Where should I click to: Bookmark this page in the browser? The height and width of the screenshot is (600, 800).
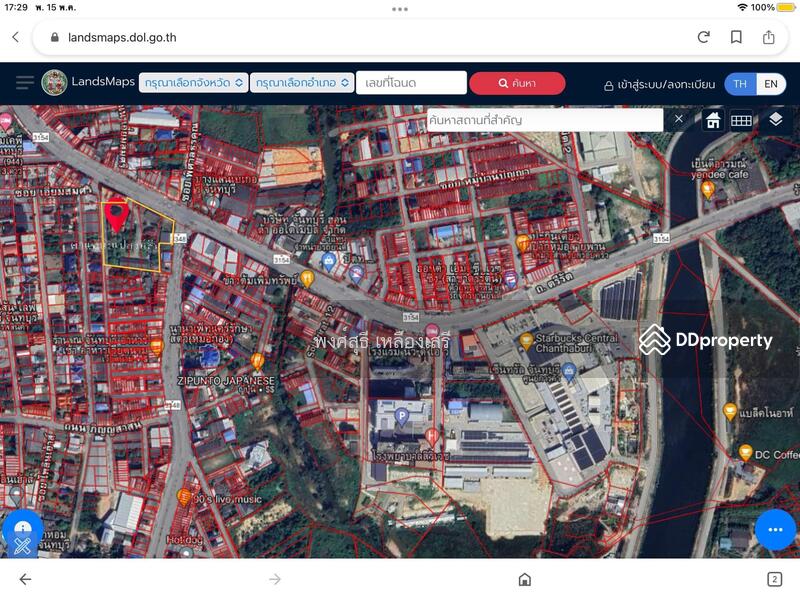(x=736, y=37)
